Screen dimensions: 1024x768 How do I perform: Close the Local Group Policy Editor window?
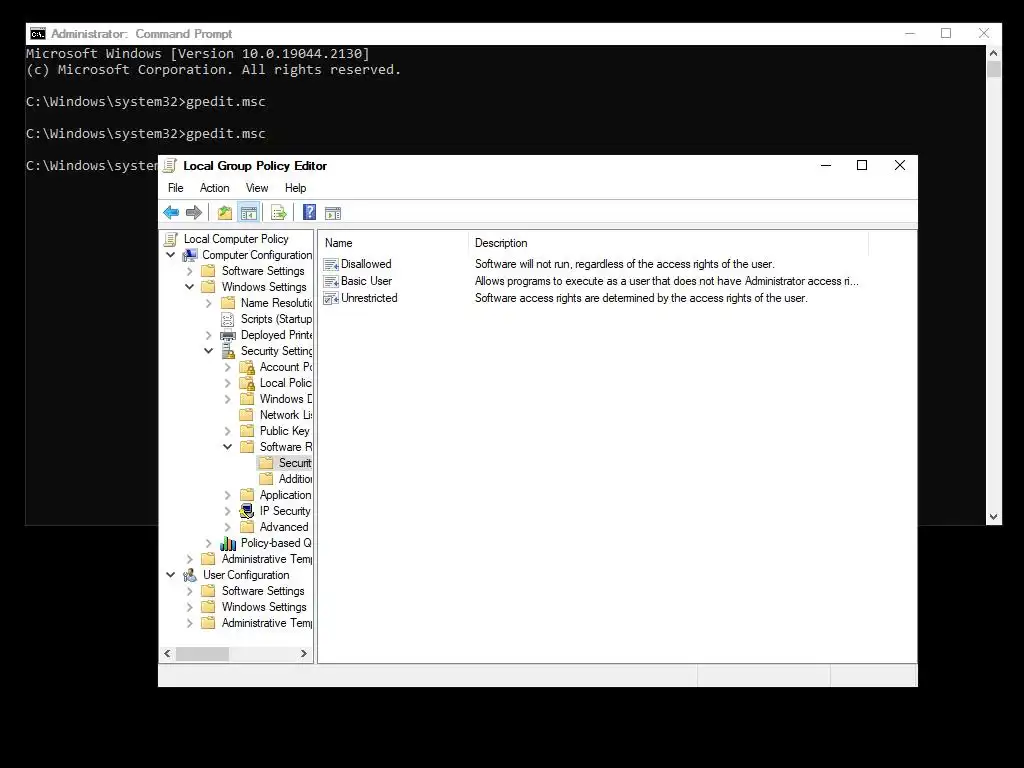[899, 166]
